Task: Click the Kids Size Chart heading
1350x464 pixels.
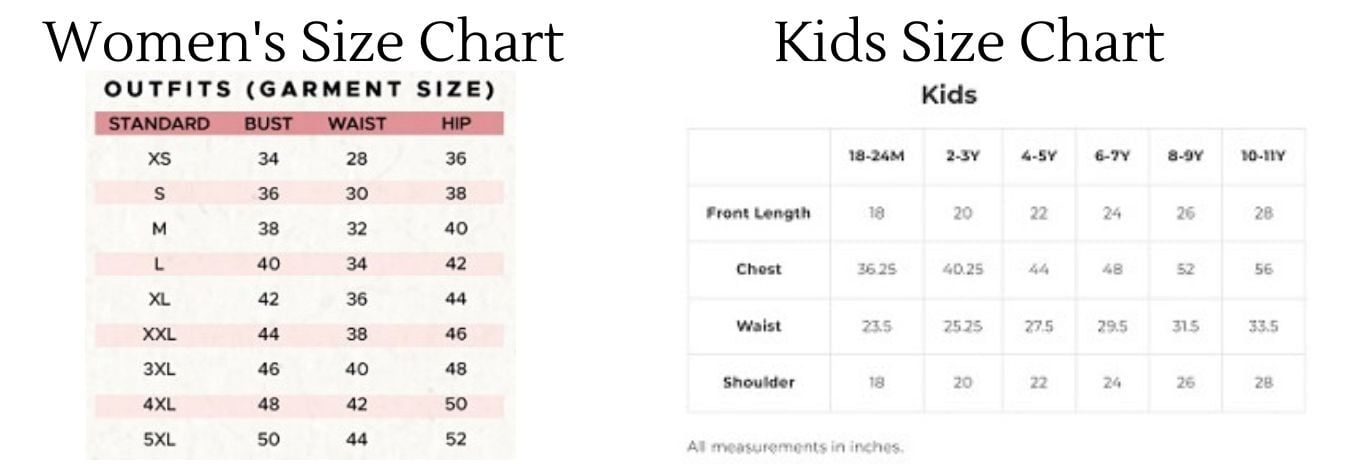Action: coord(969,41)
